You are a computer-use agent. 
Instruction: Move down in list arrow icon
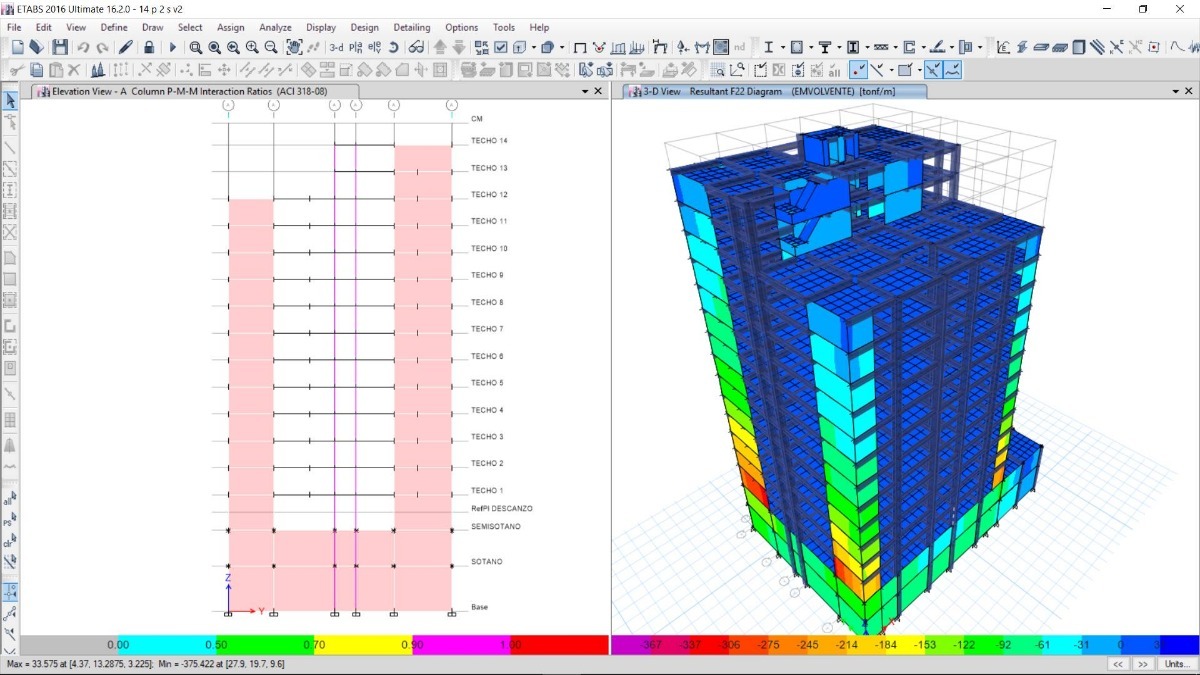[459, 47]
